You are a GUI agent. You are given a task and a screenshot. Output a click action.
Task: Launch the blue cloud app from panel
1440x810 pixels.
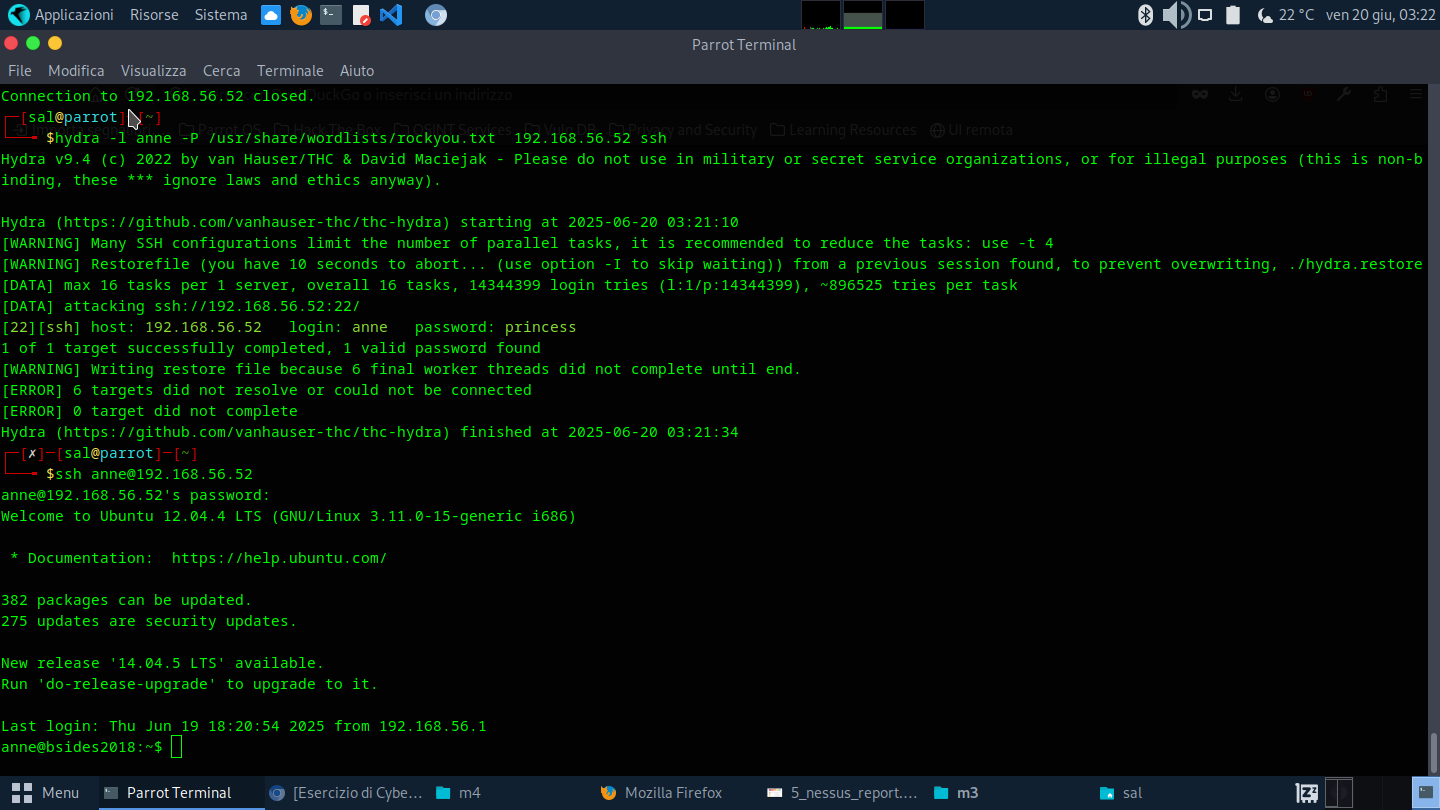click(270, 15)
